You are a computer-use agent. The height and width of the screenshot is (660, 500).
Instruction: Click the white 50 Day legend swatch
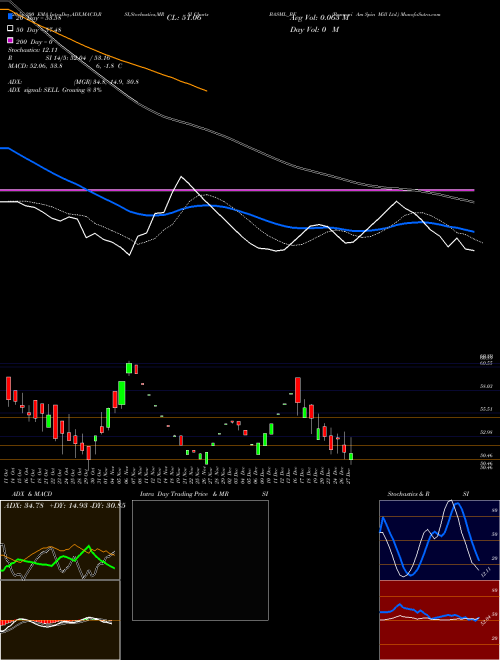click(10, 29)
